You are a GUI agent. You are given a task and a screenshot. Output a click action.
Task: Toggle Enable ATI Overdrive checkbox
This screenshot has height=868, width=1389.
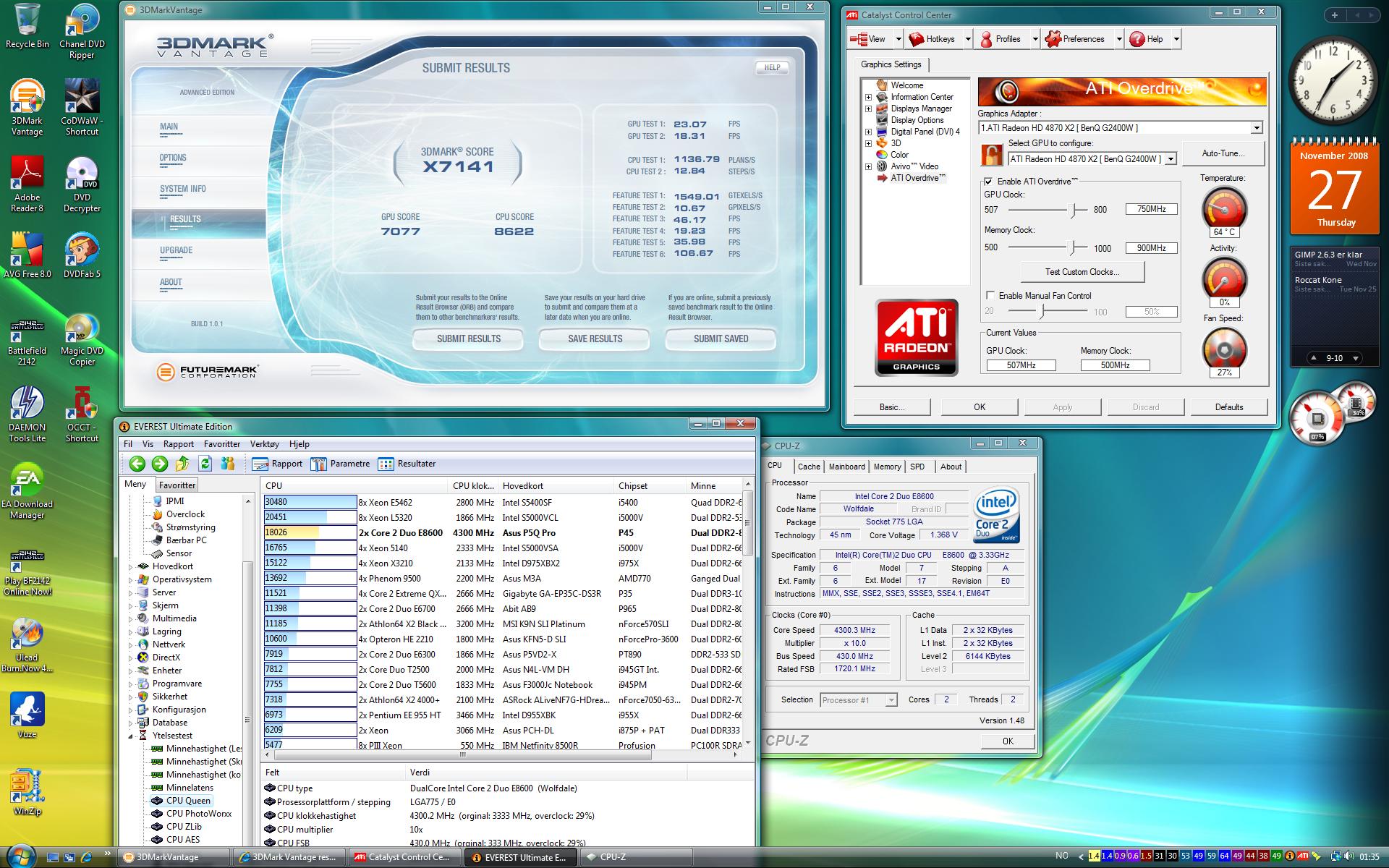pyautogui.click(x=988, y=182)
